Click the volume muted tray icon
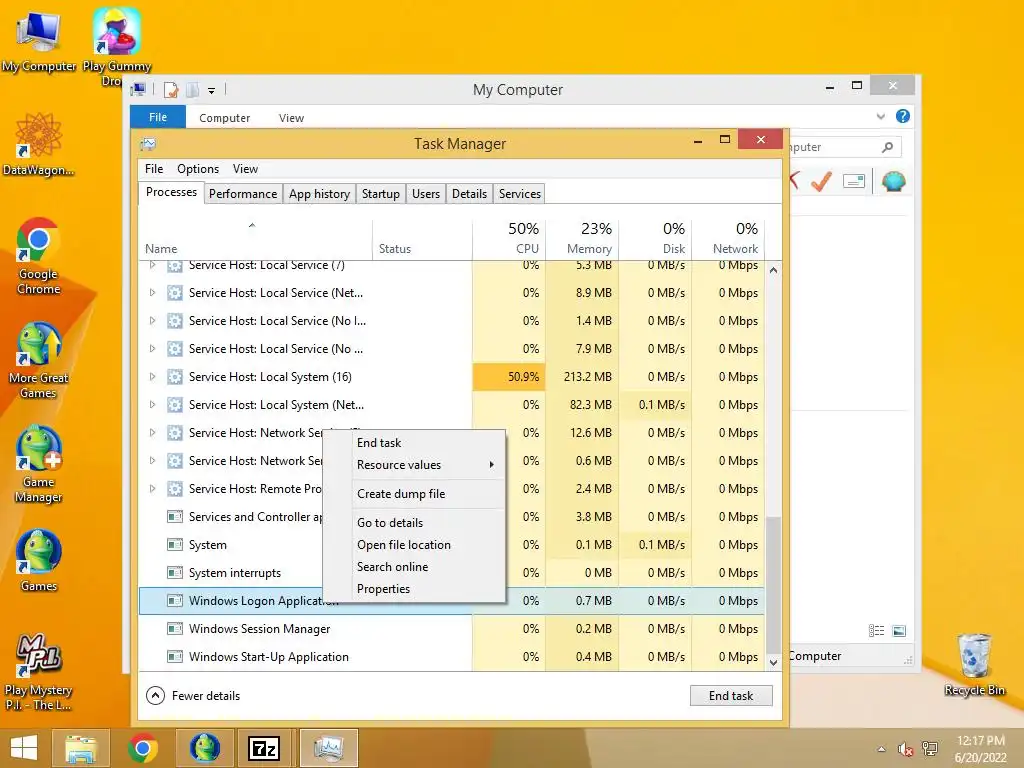The image size is (1024, 768). pos(905,749)
